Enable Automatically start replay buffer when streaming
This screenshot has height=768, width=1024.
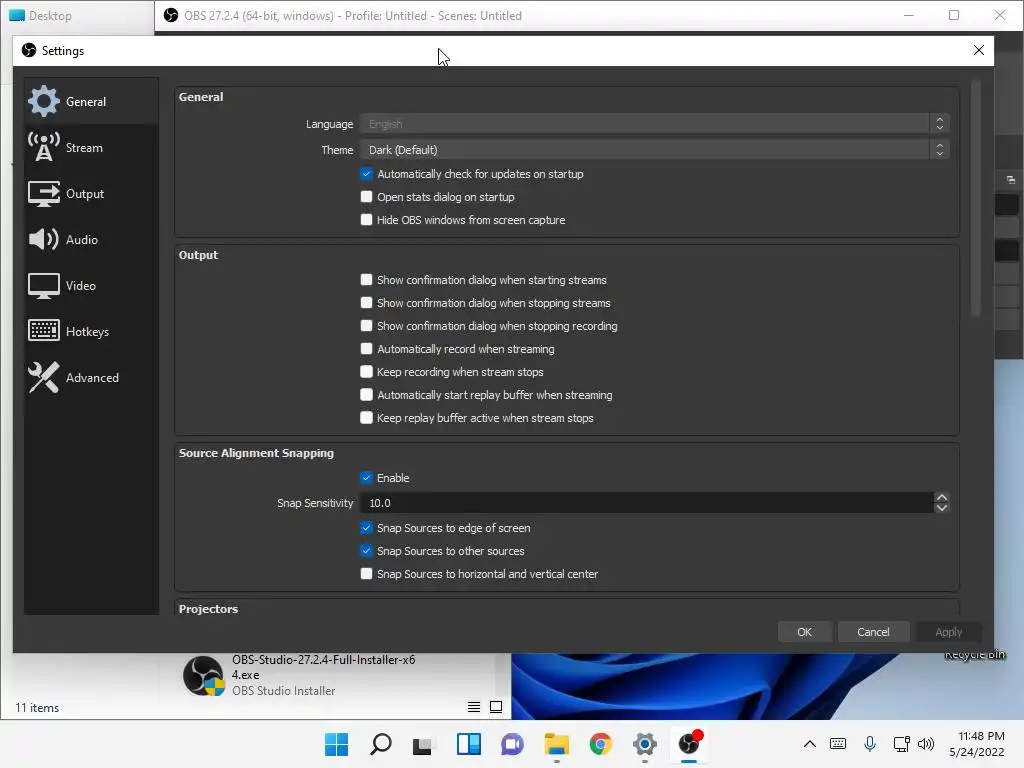coord(366,395)
